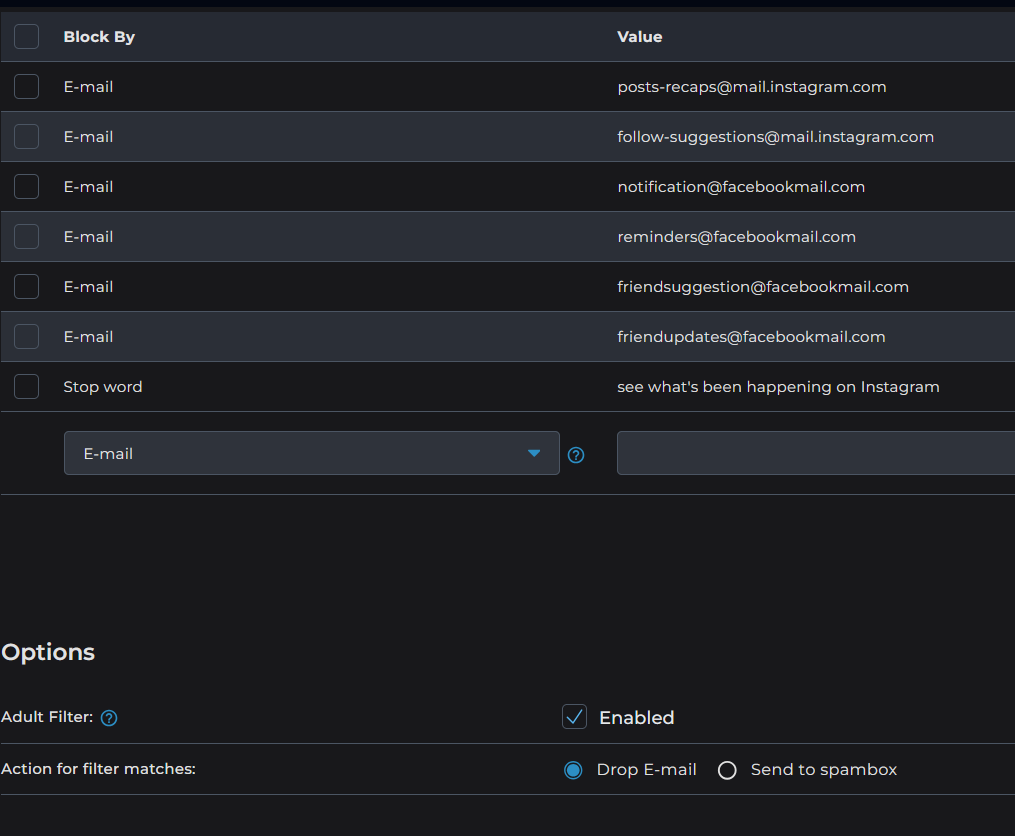Tick the friendupdates@facebookmail.com row checkbox
The width and height of the screenshot is (1015, 836).
[27, 337]
